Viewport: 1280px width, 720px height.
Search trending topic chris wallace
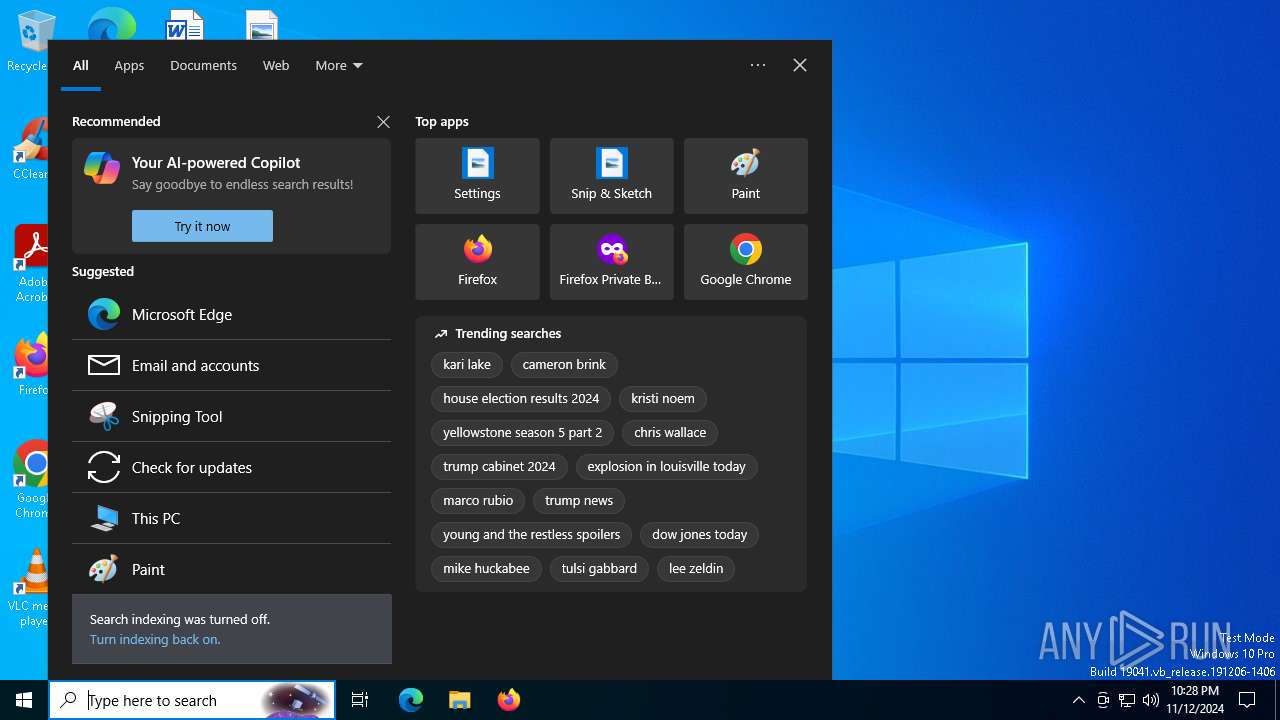670,433
